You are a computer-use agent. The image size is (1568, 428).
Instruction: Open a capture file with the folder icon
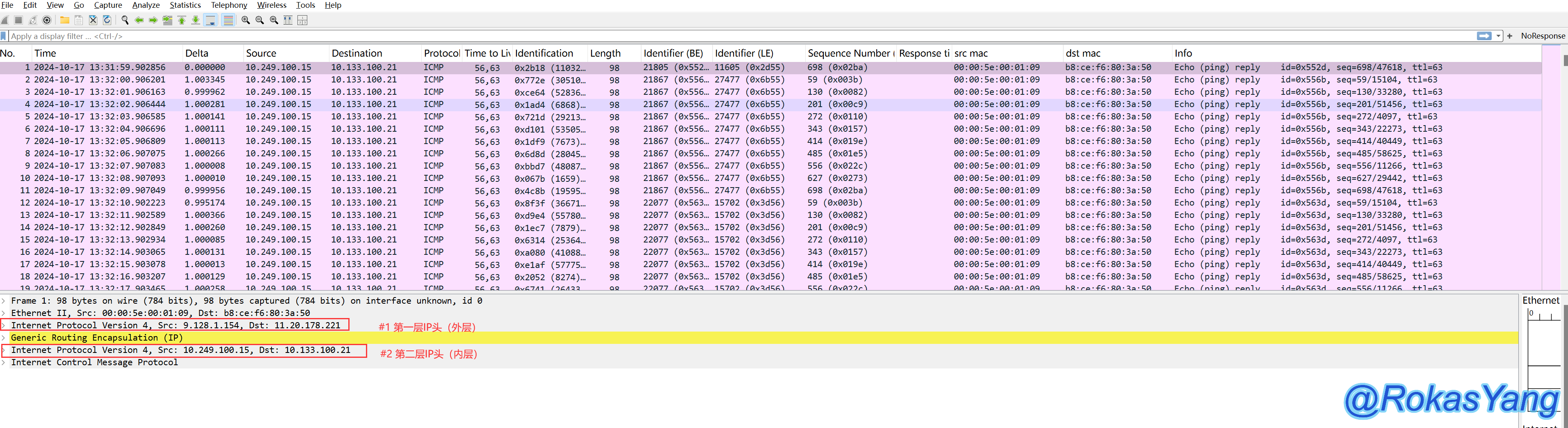click(x=64, y=20)
